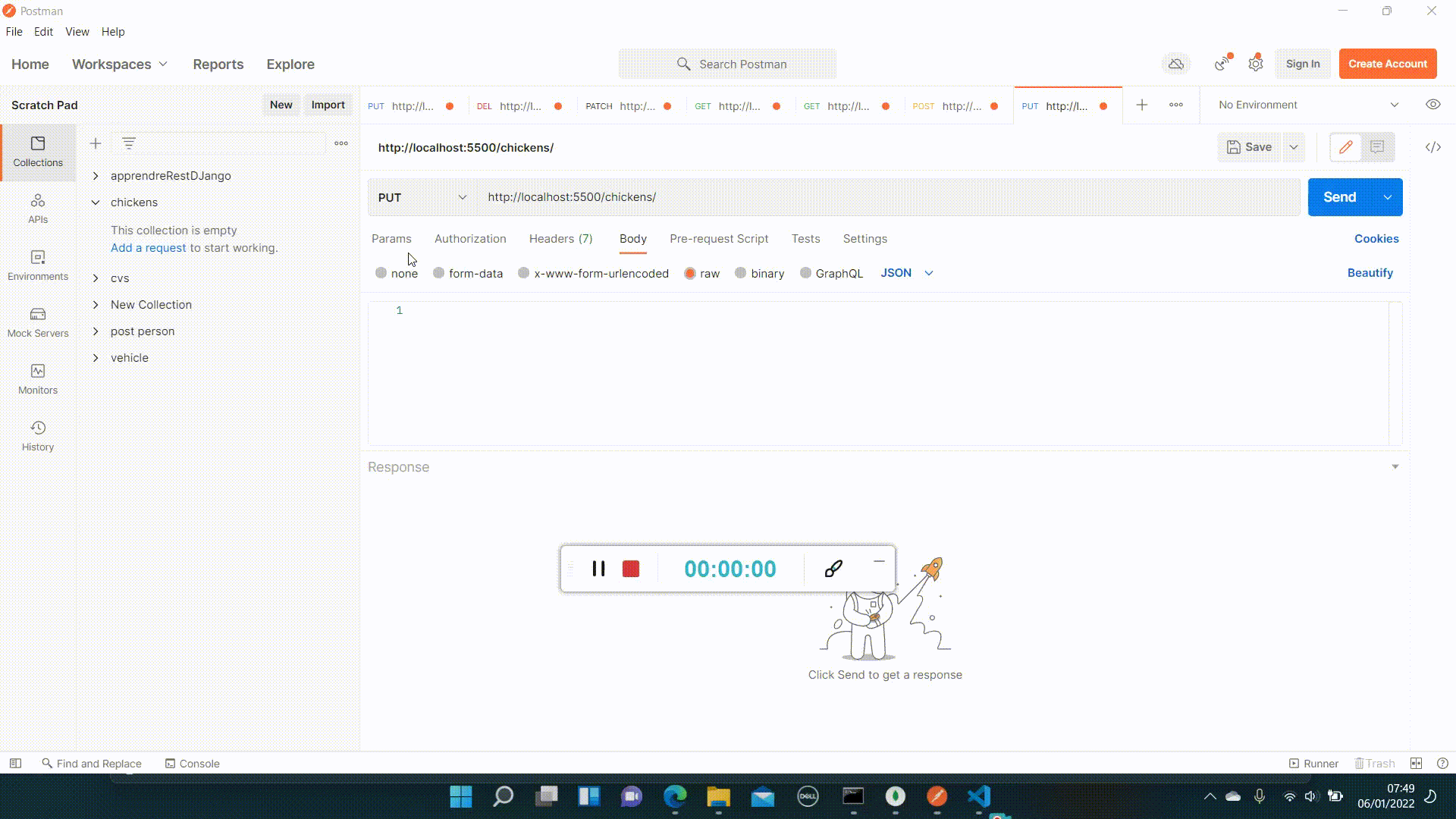
Task: Open Environments from the sidebar
Action: pos(37,265)
